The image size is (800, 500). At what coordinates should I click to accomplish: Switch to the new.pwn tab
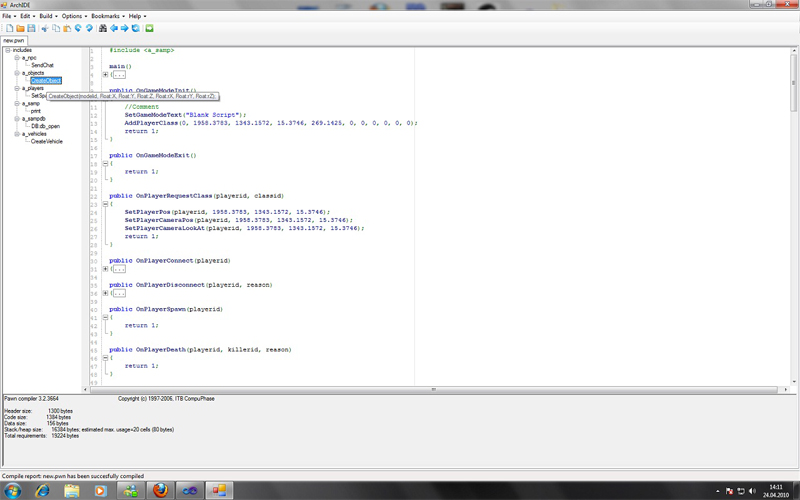point(14,40)
